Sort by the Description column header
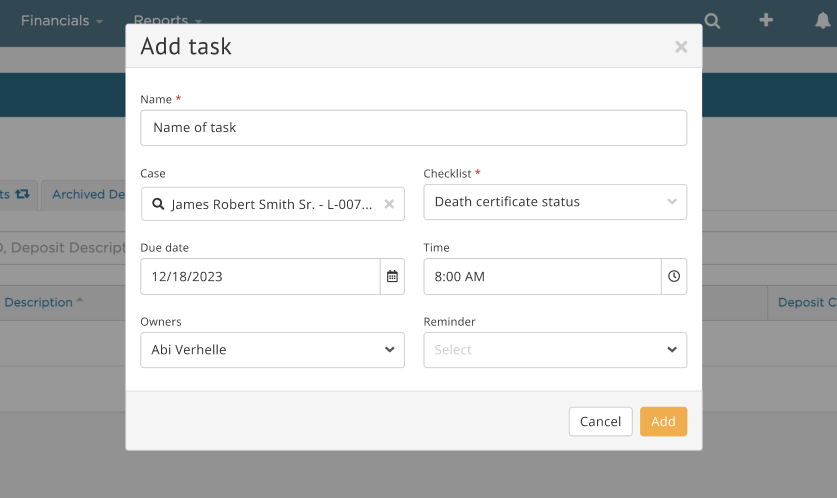 pyautogui.click(x=42, y=302)
